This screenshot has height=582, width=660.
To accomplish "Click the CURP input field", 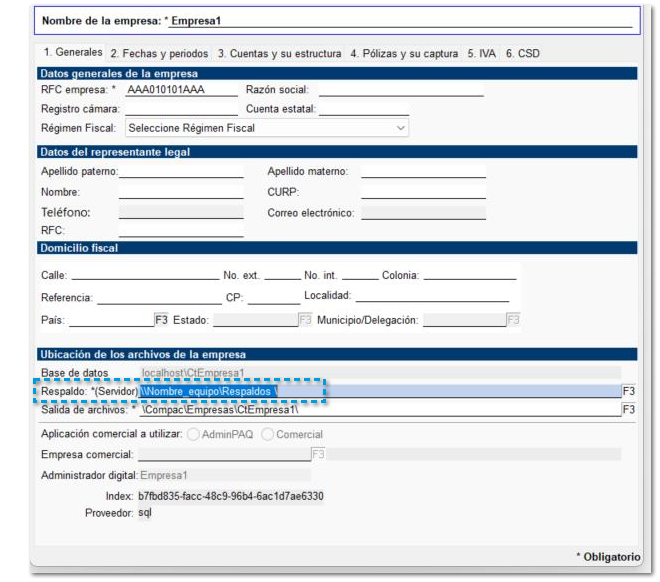I will point(423,192).
